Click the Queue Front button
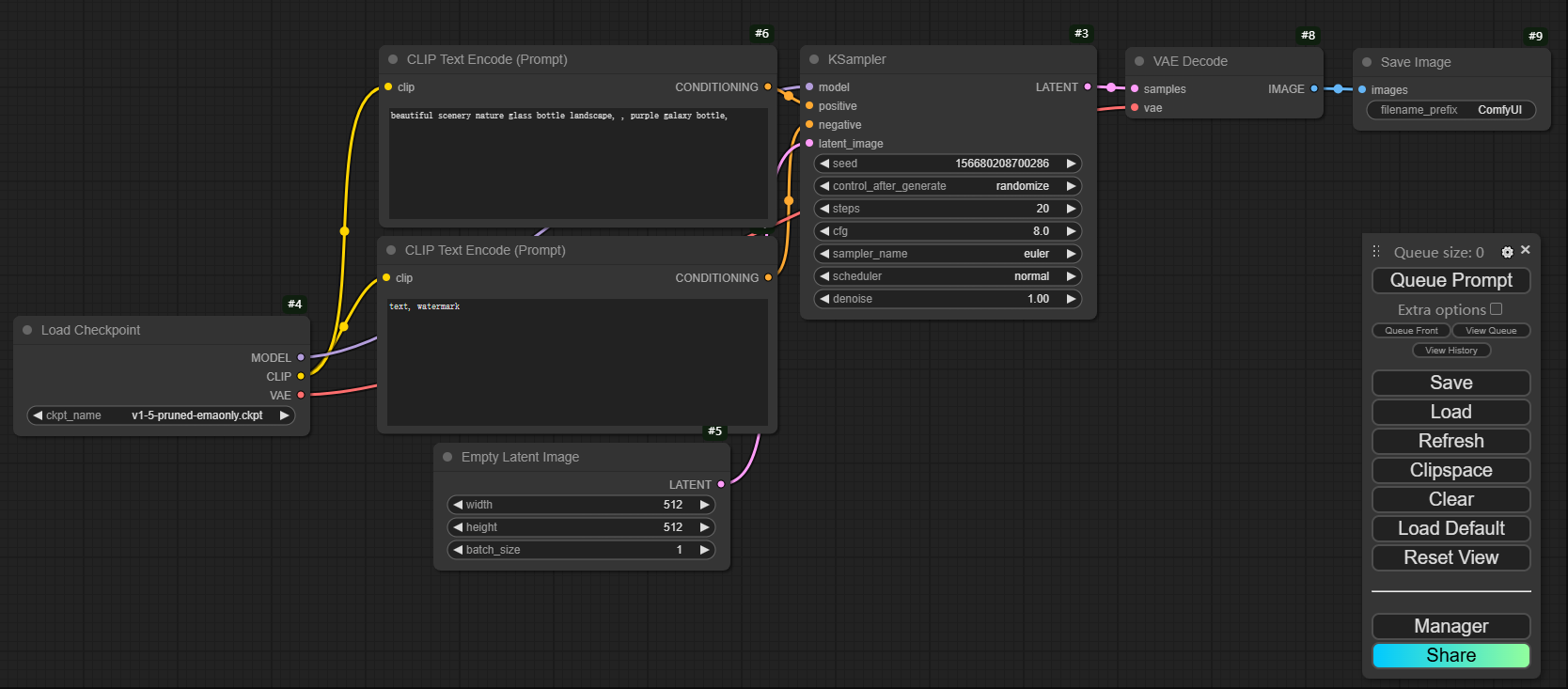The width and height of the screenshot is (1568, 689). (1411, 331)
